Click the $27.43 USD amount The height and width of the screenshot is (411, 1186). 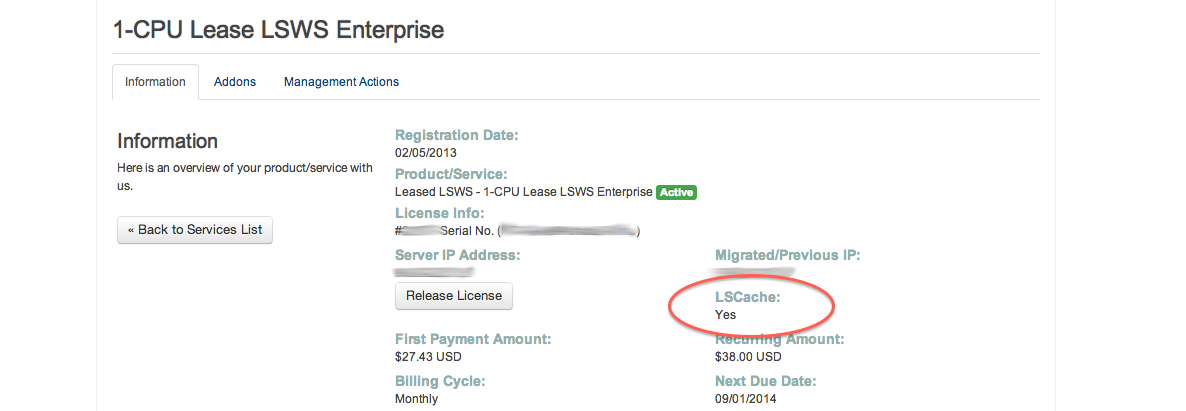pyautogui.click(x=428, y=357)
